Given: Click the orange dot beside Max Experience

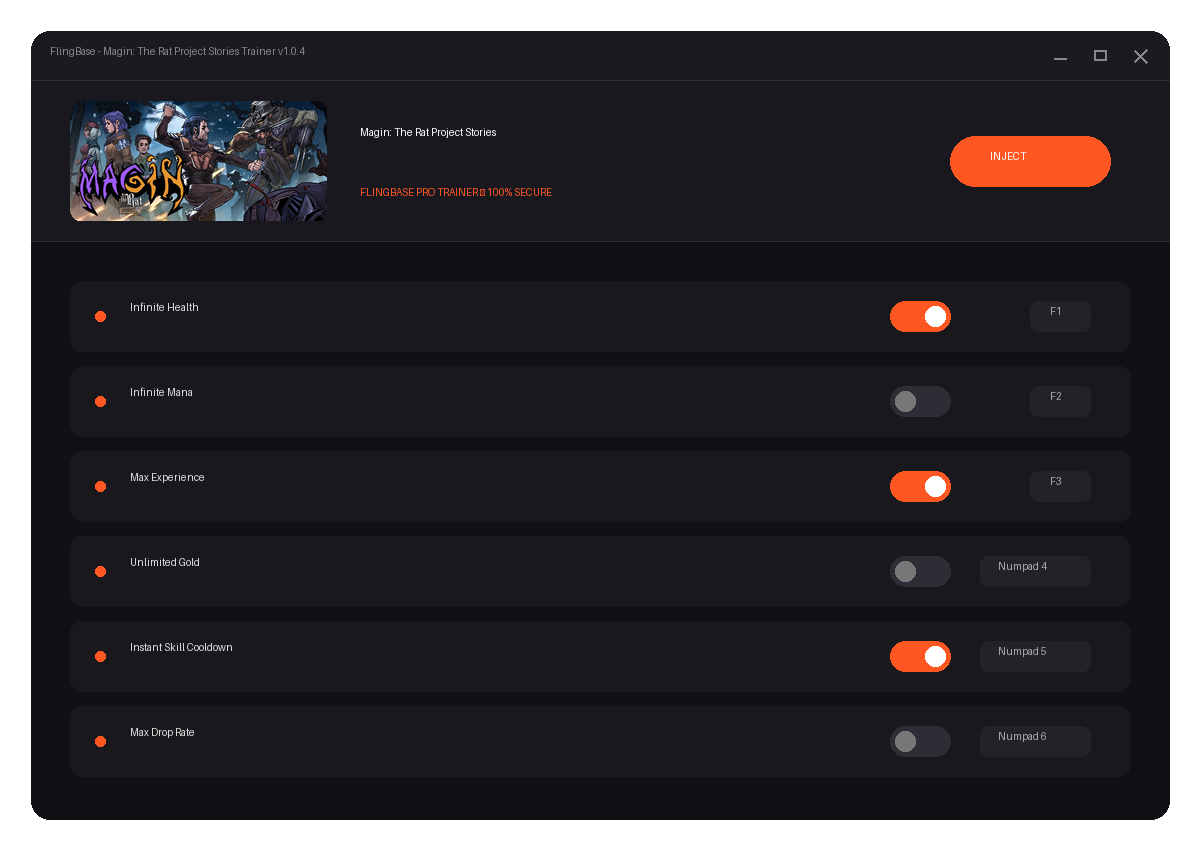Looking at the screenshot, I should pyautogui.click(x=100, y=486).
